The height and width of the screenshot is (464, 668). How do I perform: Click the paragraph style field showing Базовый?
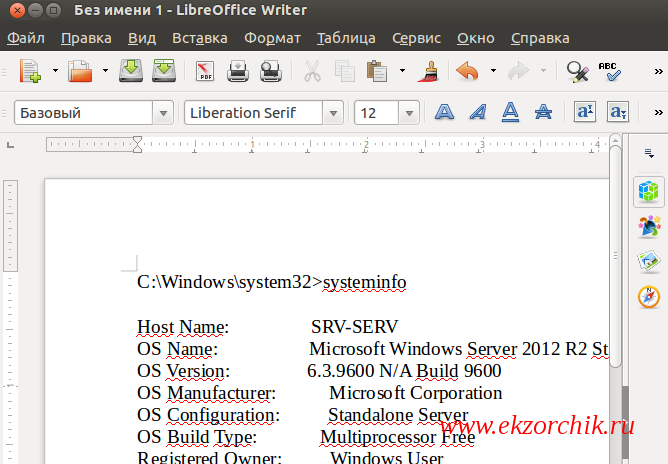84,113
